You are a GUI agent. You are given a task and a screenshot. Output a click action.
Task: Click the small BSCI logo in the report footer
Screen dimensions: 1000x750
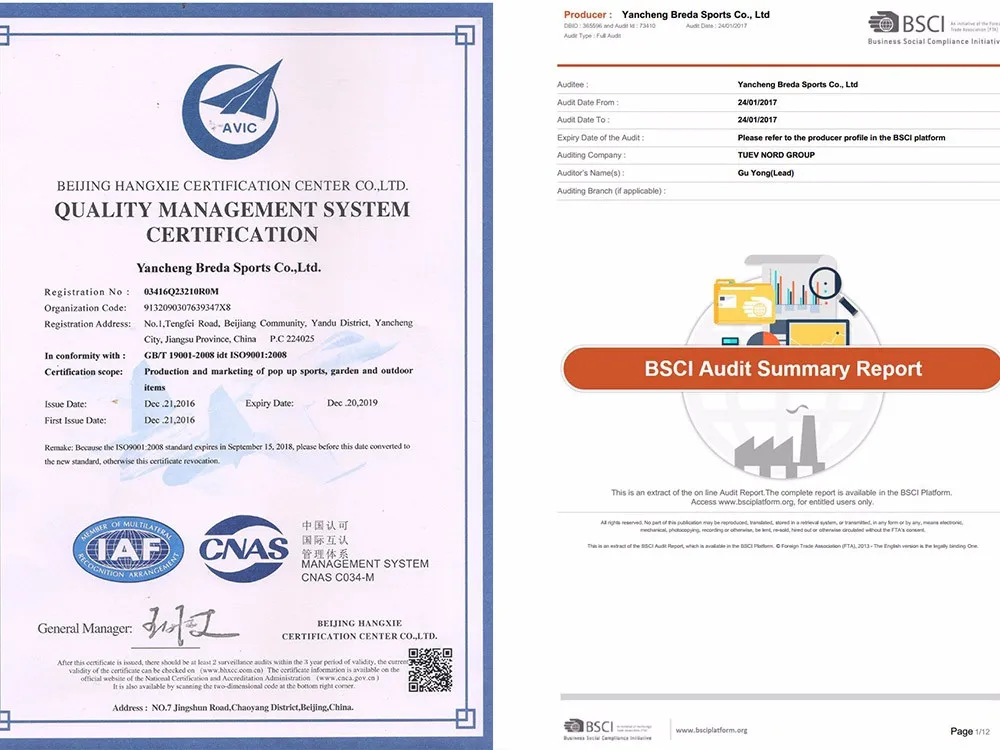point(607,730)
